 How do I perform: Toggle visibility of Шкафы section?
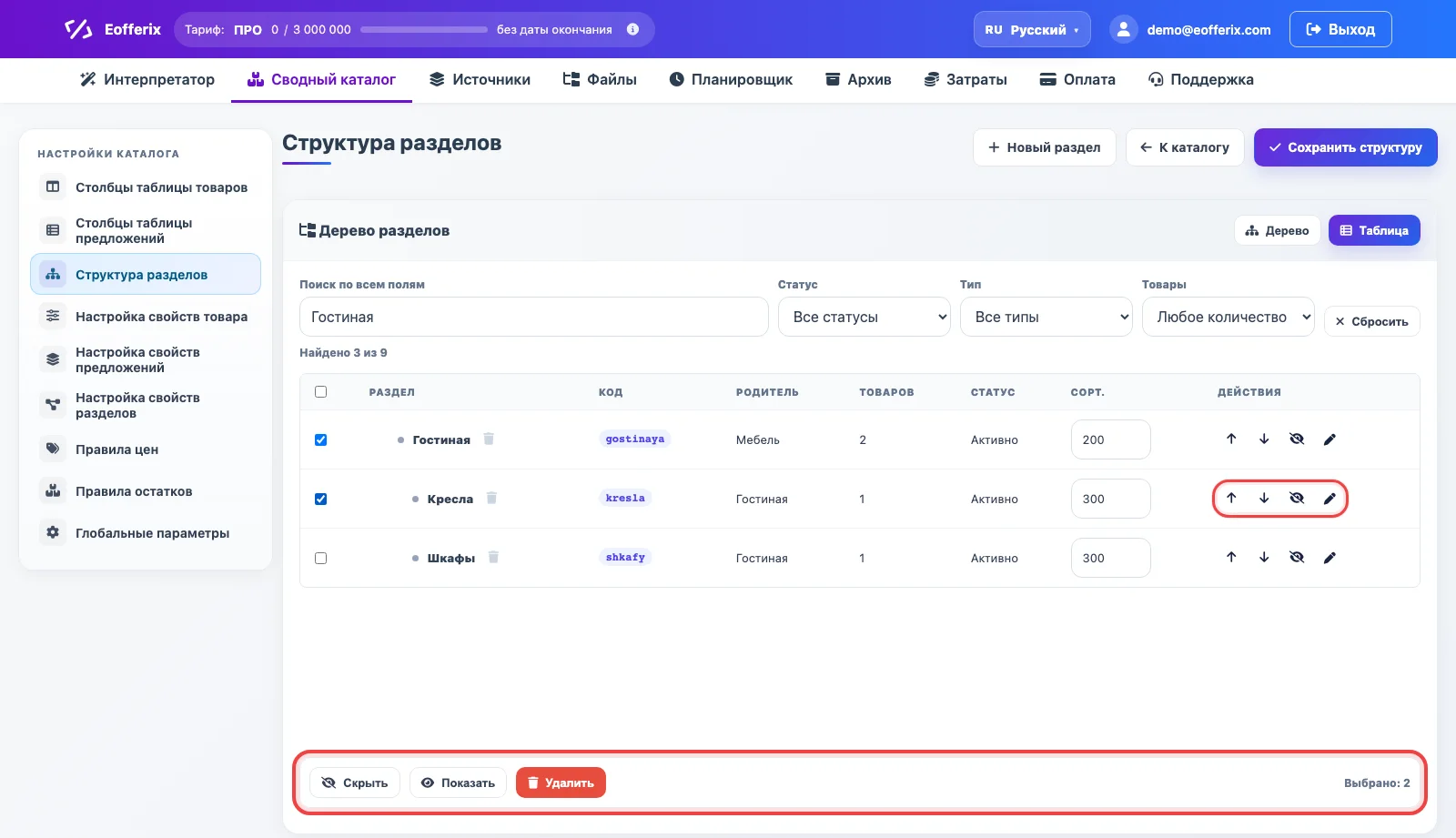point(1297,558)
